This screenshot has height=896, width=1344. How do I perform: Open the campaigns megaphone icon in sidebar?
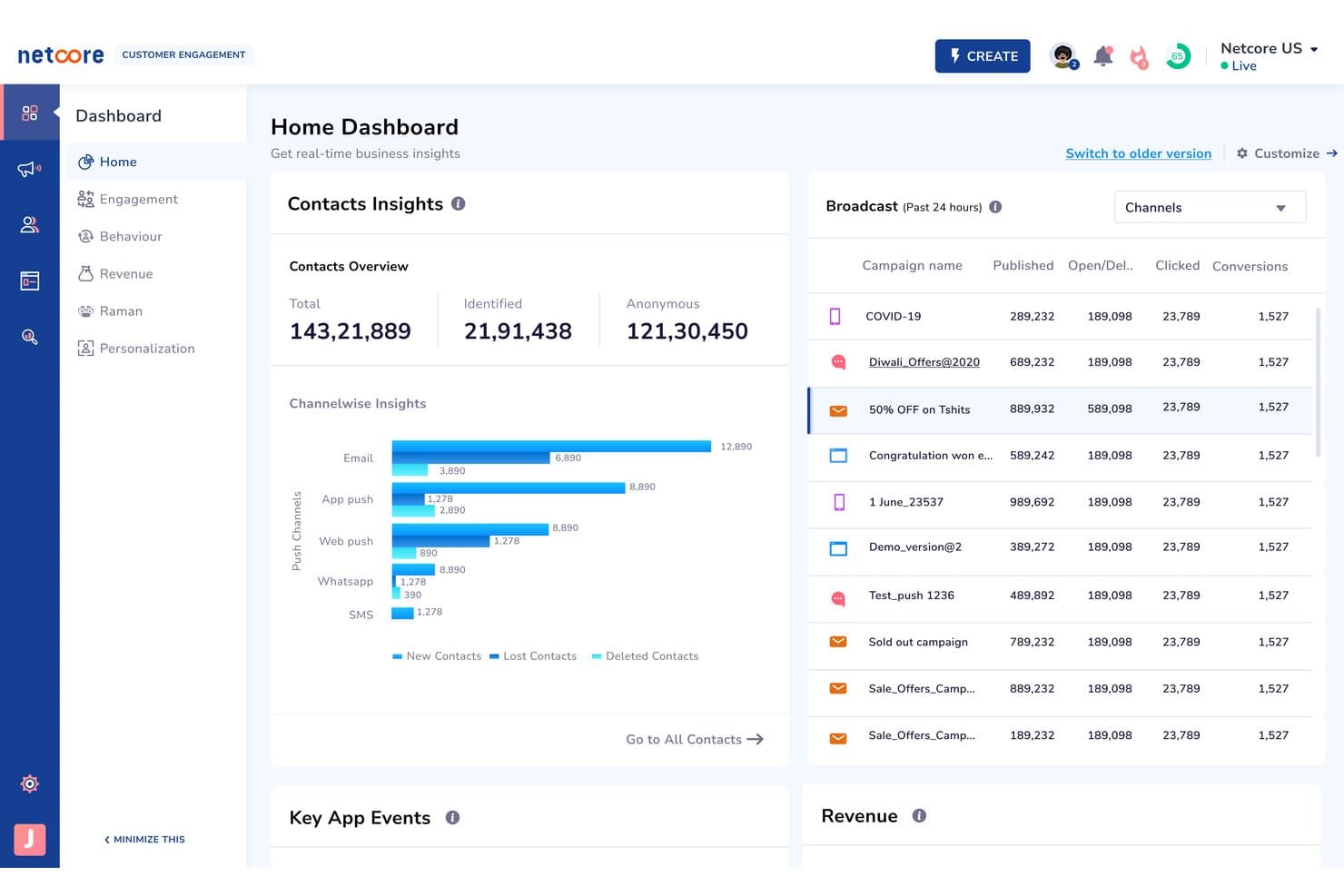30,169
